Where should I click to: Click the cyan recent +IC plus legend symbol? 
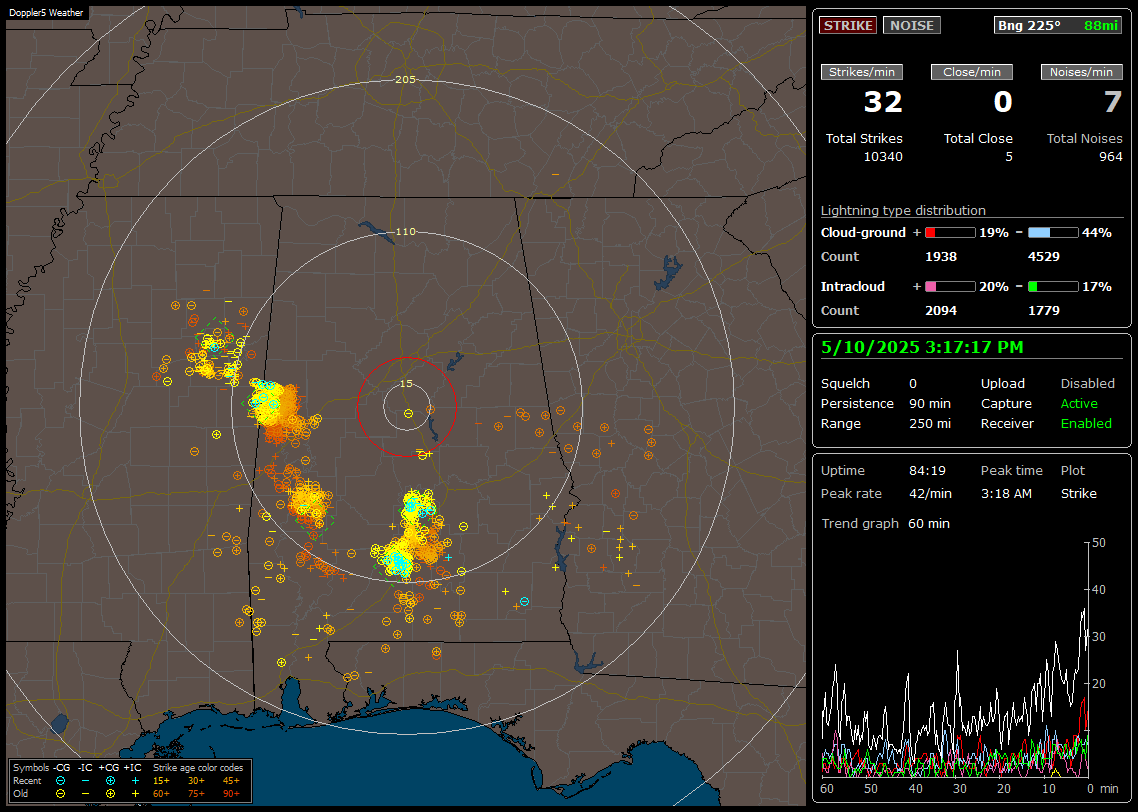[134, 781]
